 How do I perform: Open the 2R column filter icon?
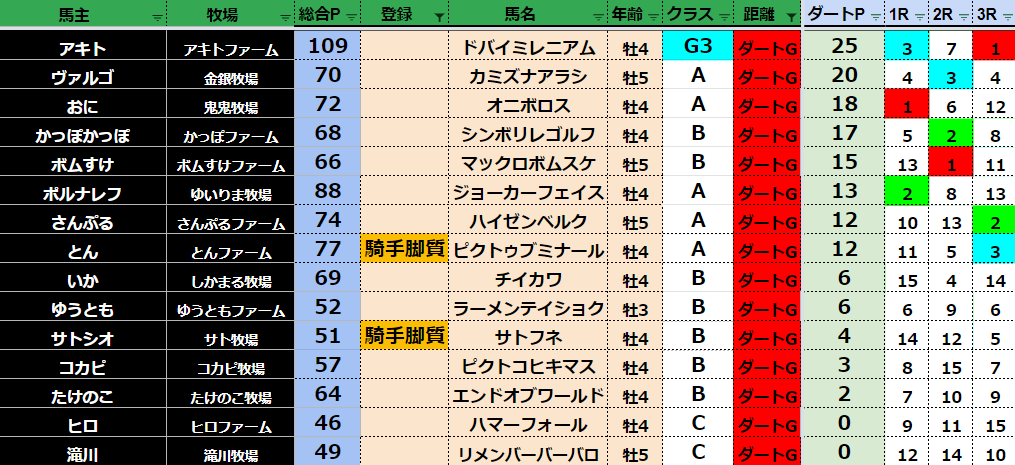[x=963, y=17]
